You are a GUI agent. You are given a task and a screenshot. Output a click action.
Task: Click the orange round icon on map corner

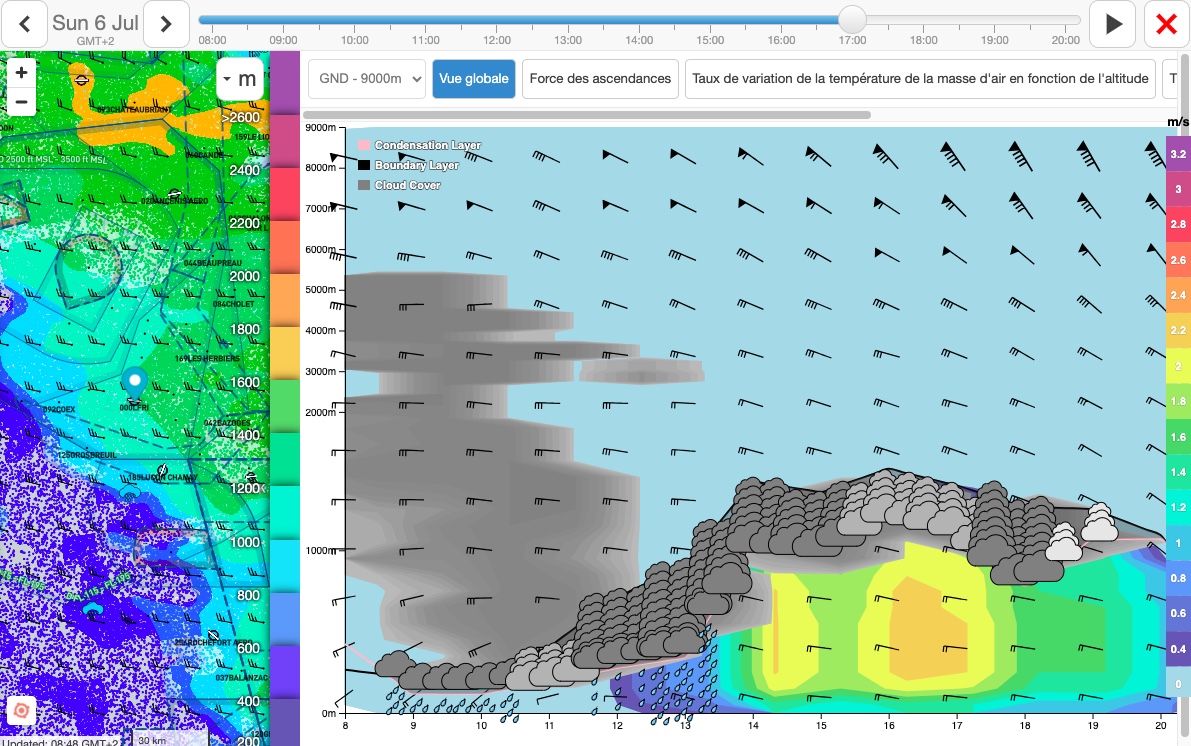[21, 711]
